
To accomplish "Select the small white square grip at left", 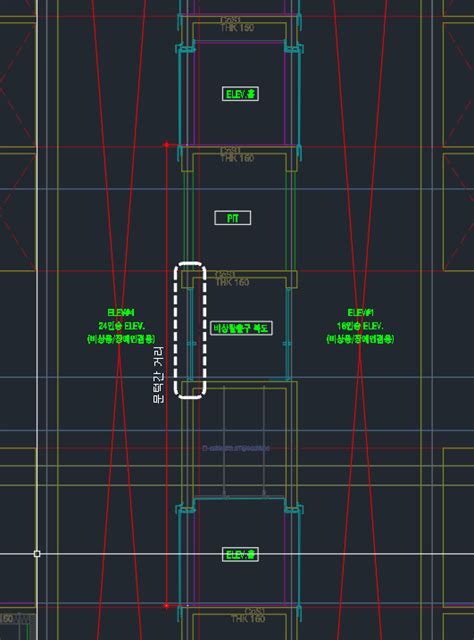I will click(x=37, y=554).
